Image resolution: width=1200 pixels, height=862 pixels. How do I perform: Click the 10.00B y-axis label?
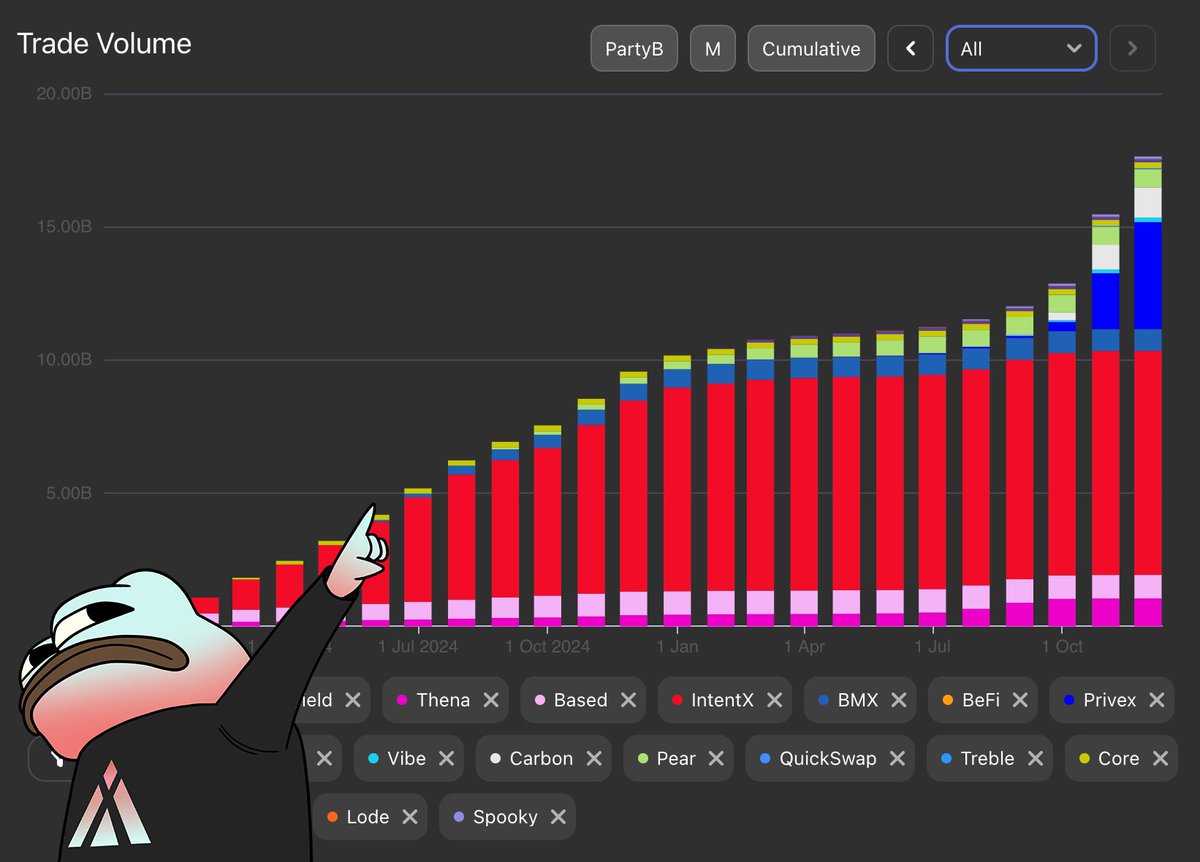[65, 360]
